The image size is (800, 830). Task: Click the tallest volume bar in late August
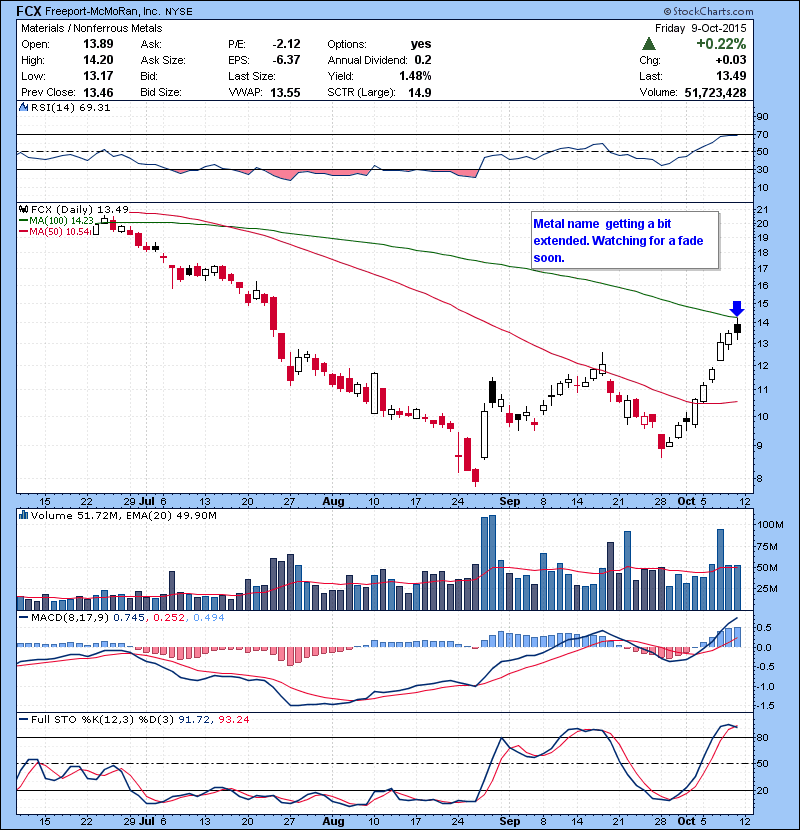(x=492, y=563)
